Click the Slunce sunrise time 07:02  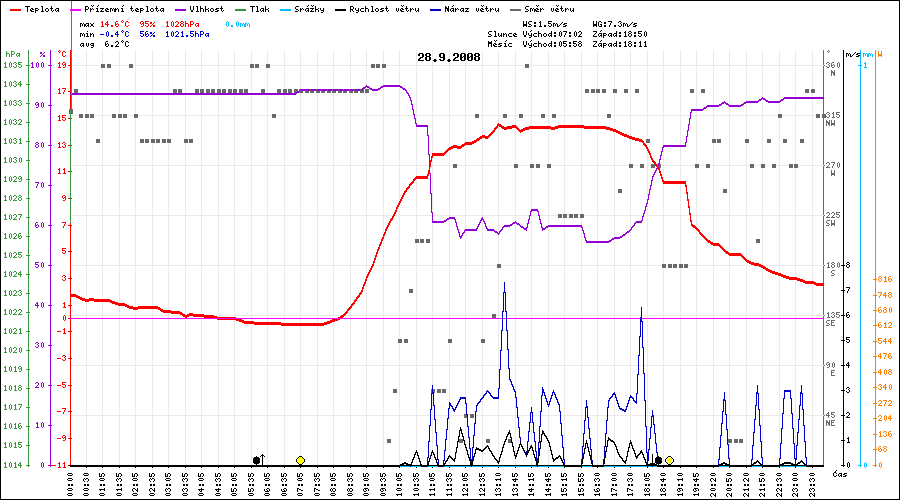(x=569, y=33)
